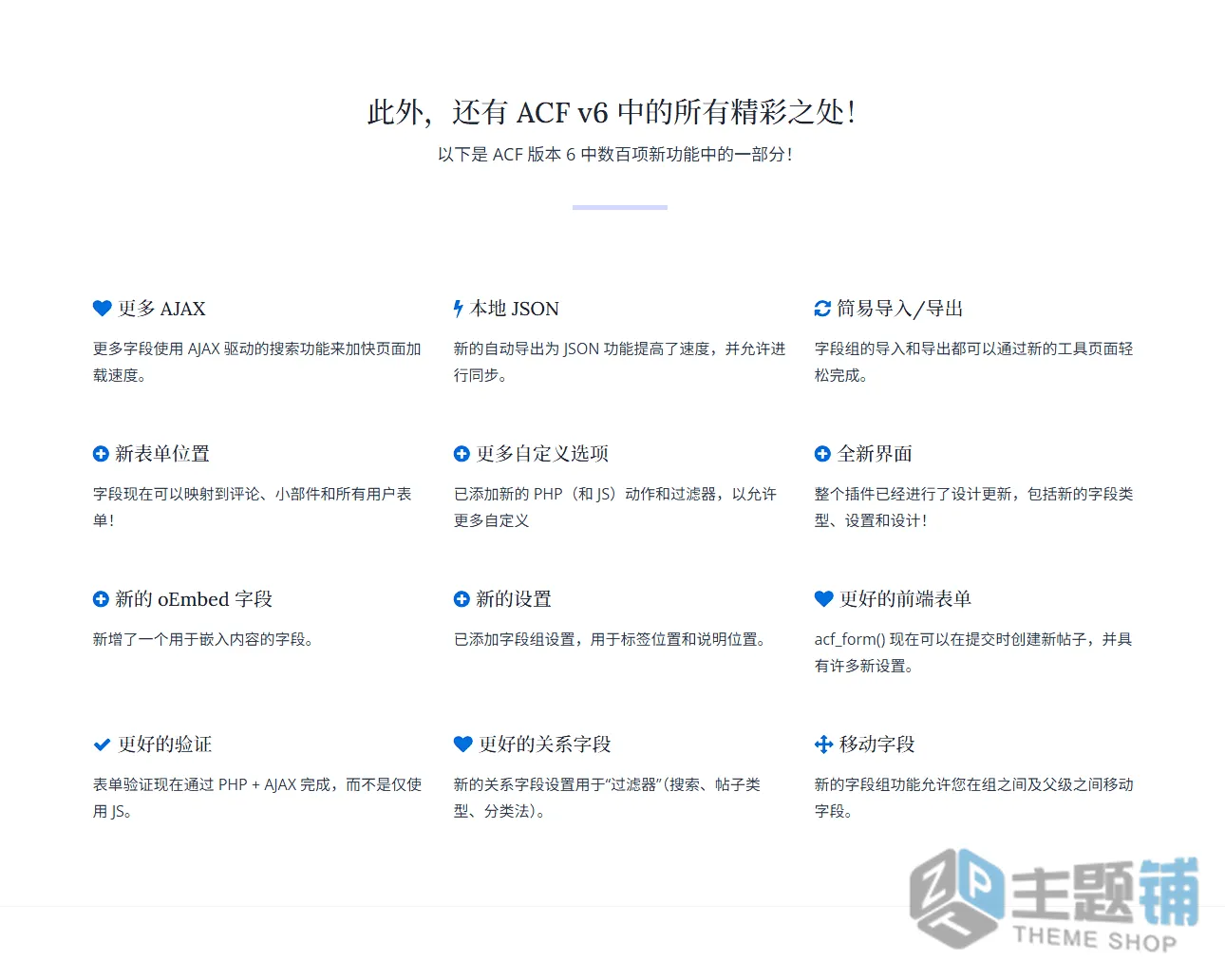Click the 简易导入/导出 heading text
The height and width of the screenshot is (980, 1225).
coord(900,309)
